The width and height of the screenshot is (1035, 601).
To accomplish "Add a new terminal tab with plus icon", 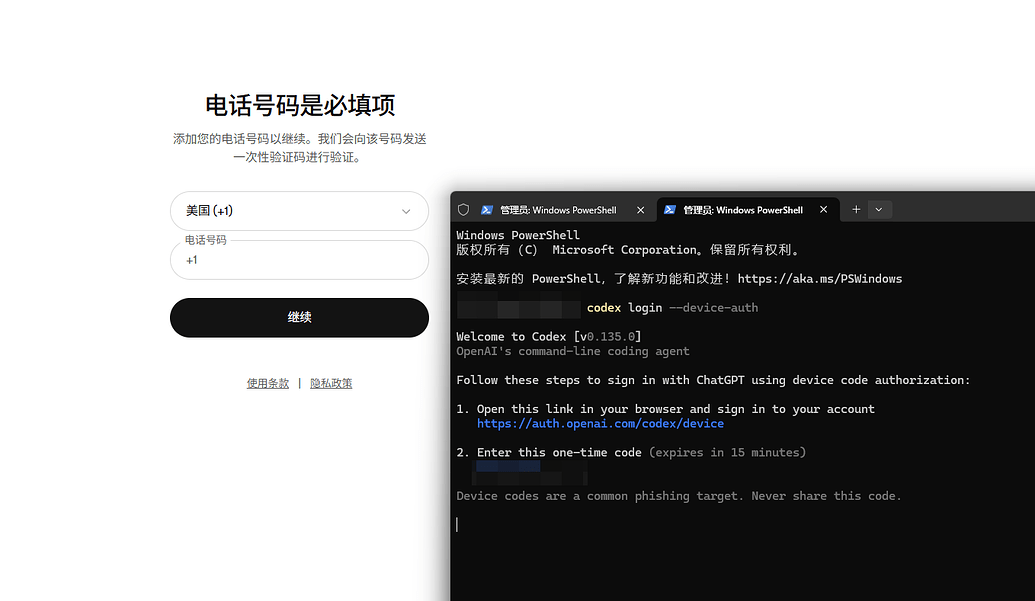I will tap(855, 209).
